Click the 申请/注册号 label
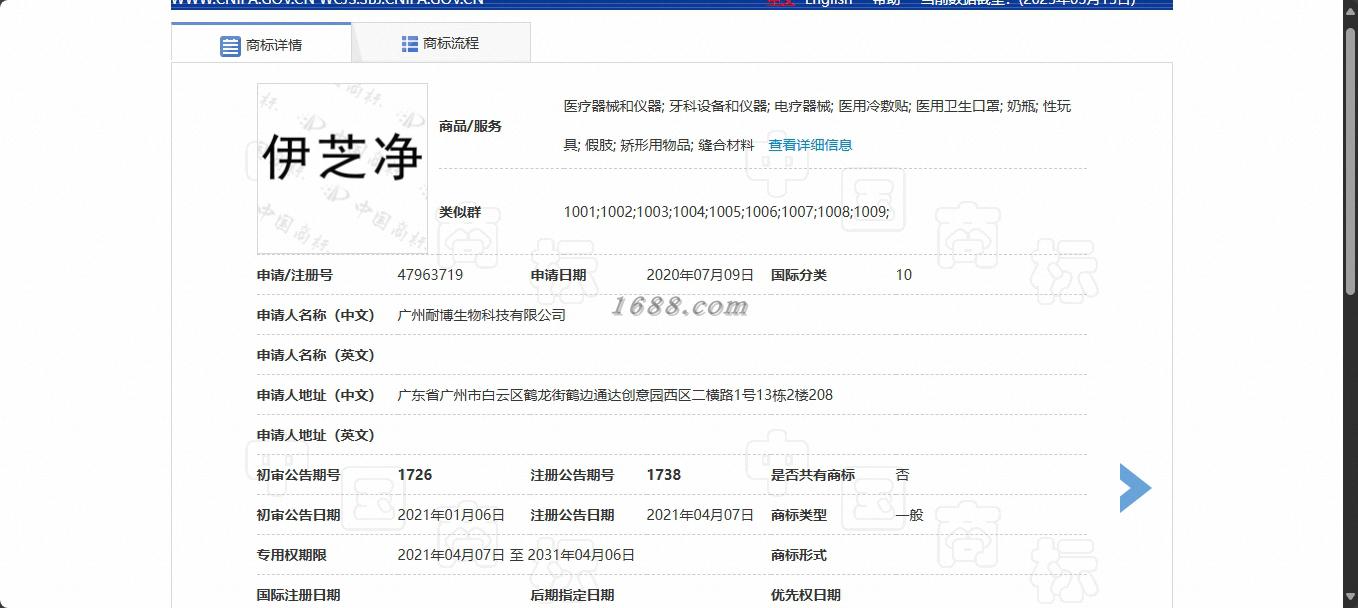Image resolution: width=1358 pixels, height=608 pixels. click(295, 275)
